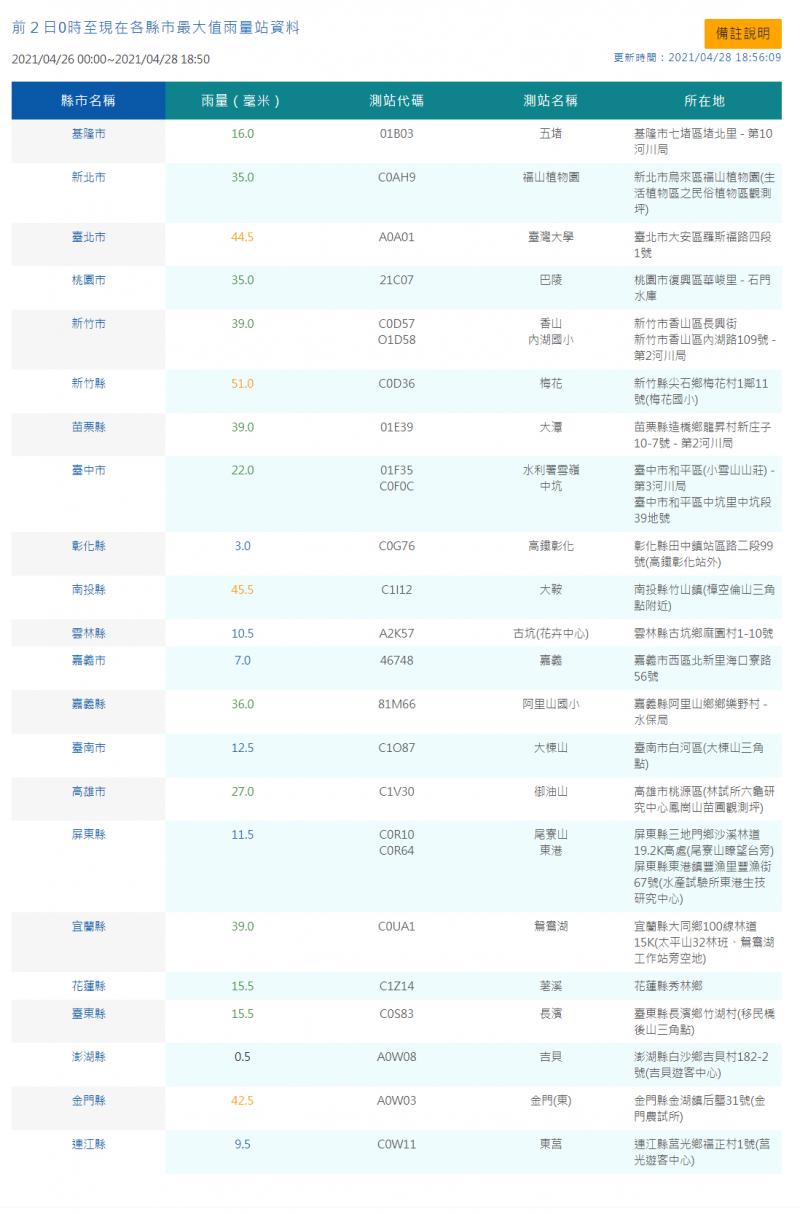Select the 嘉義市 row name
The image size is (800, 1214).
coord(88,661)
